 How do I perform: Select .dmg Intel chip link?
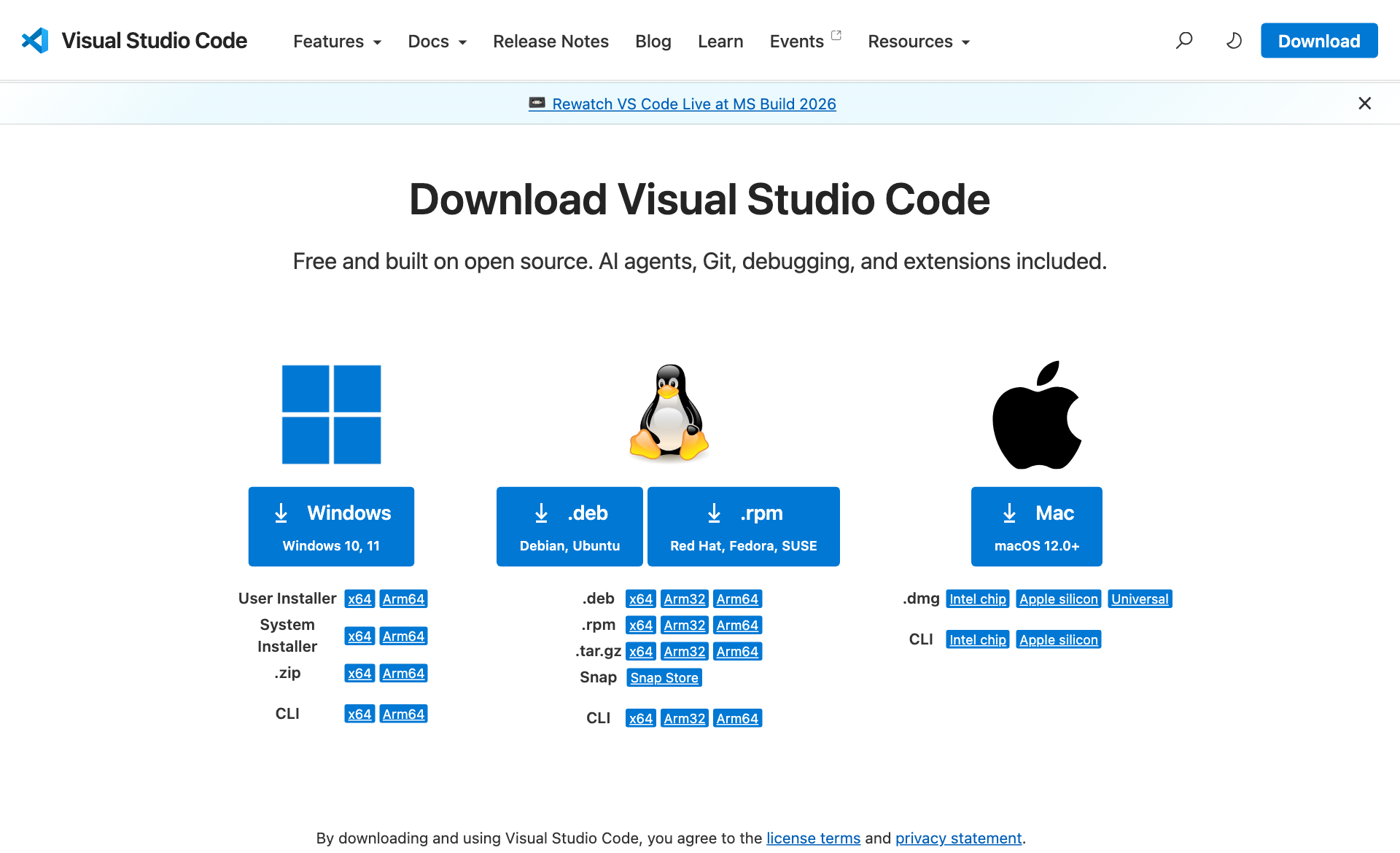click(978, 599)
